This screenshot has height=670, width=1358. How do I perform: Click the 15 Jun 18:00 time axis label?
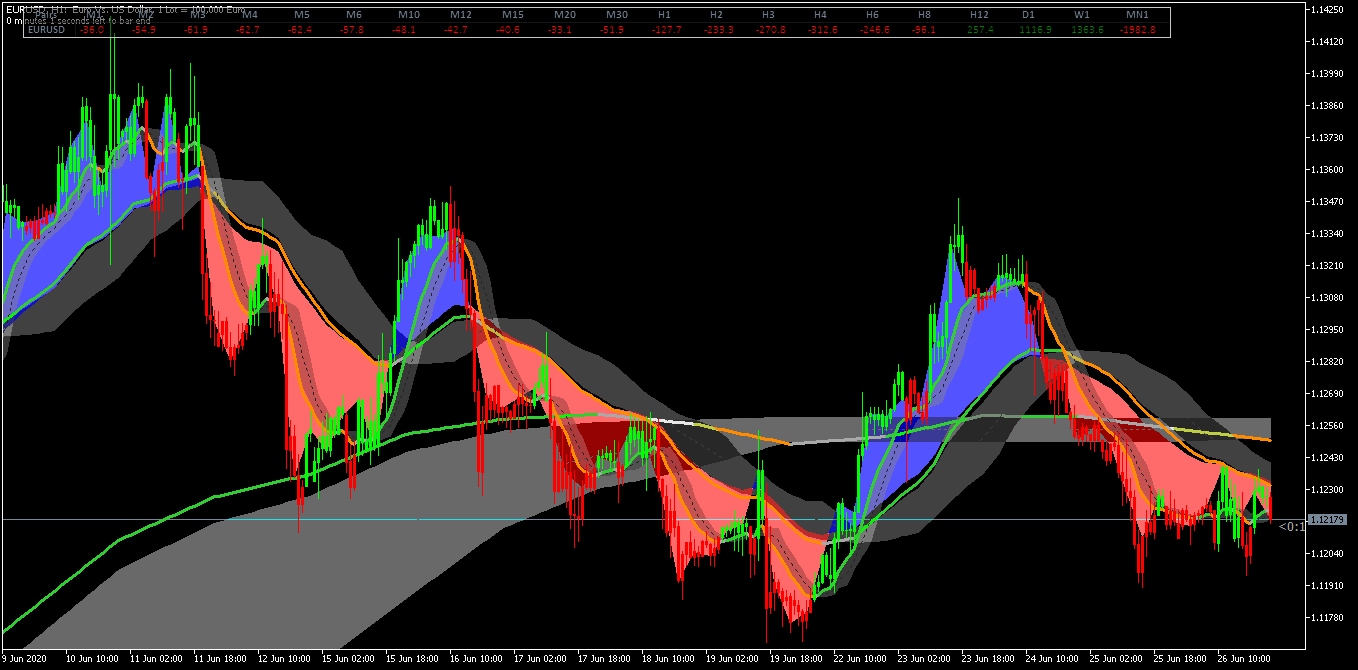point(414,660)
